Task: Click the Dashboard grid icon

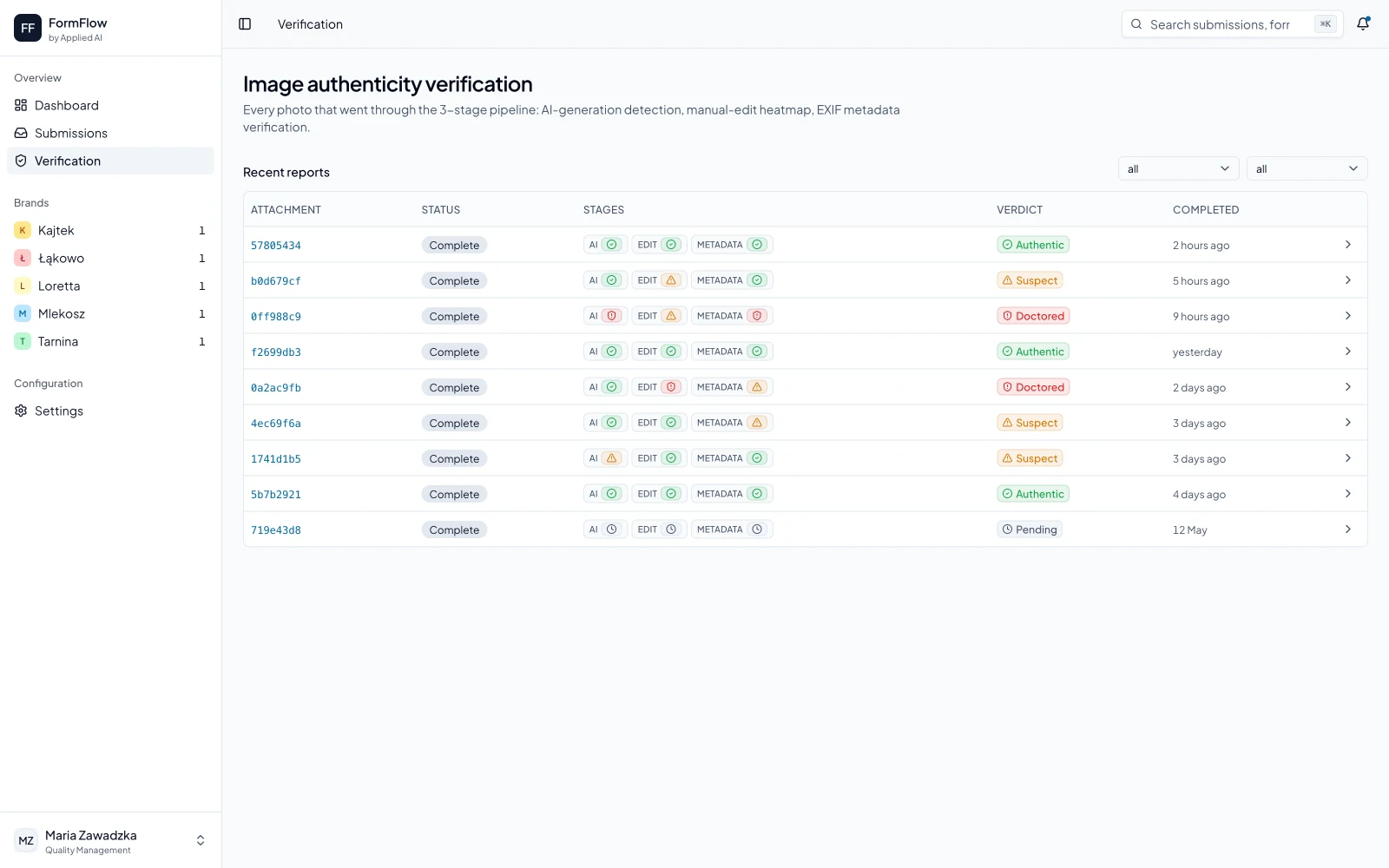Action: click(x=21, y=105)
